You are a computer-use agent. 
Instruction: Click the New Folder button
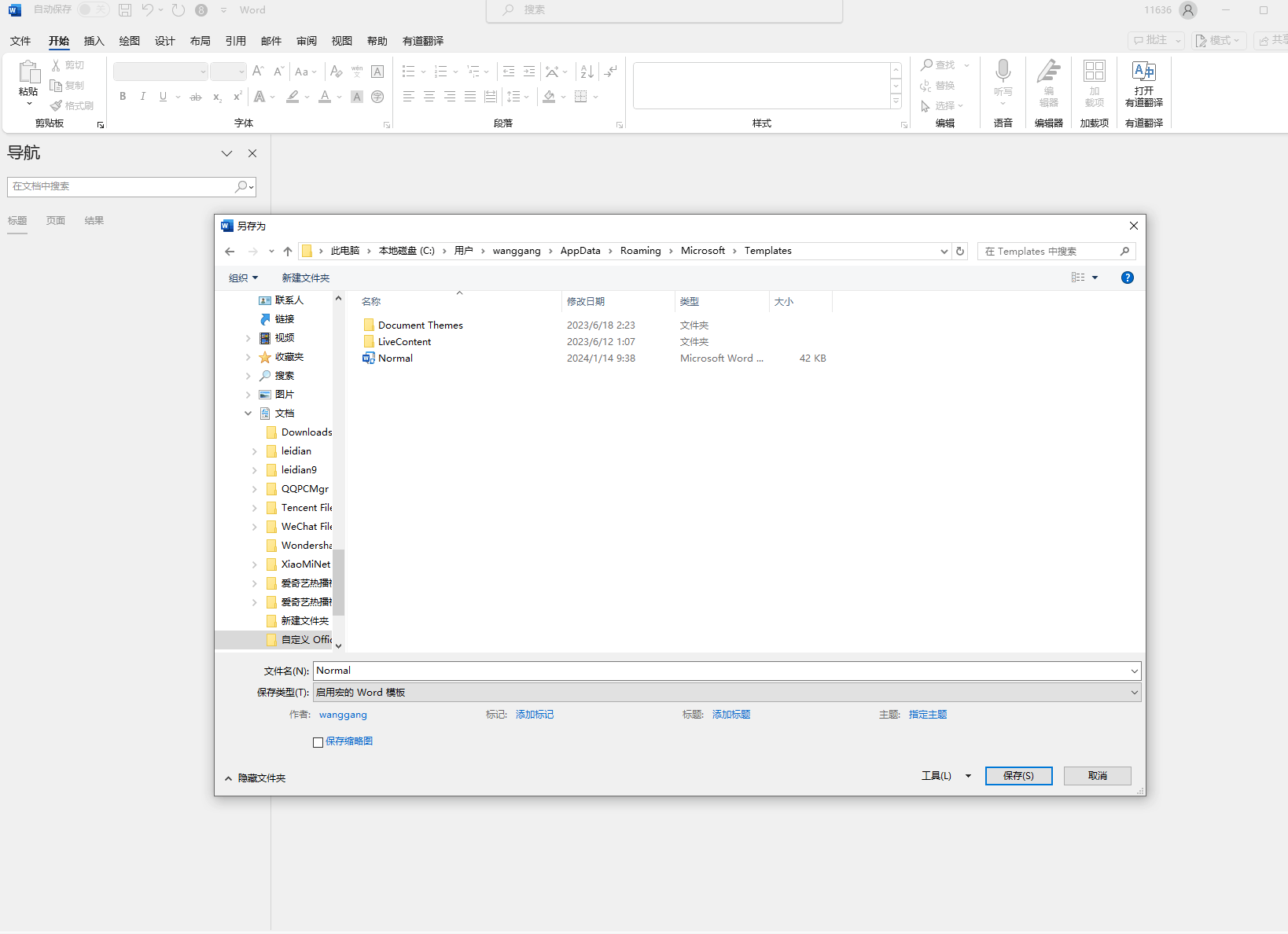(x=306, y=278)
